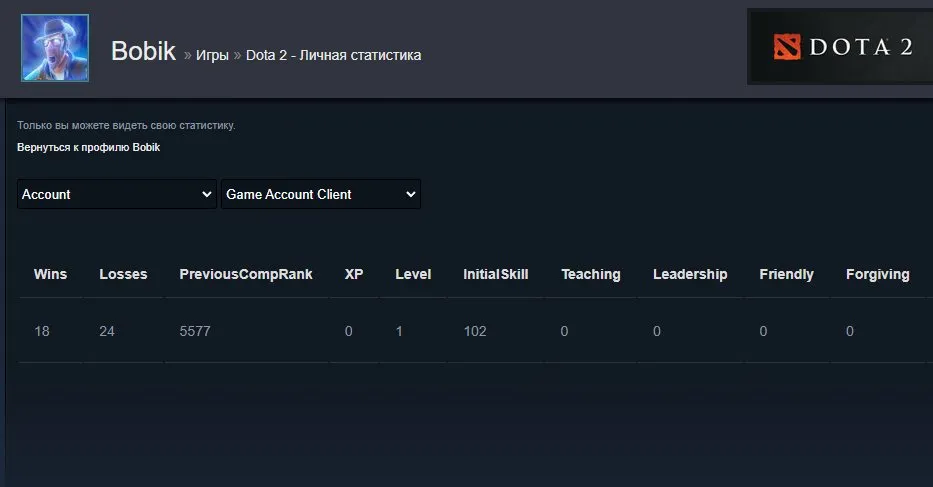Screen dimensions: 933x487
Task: Click the Teaching column header
Action: click(591, 274)
